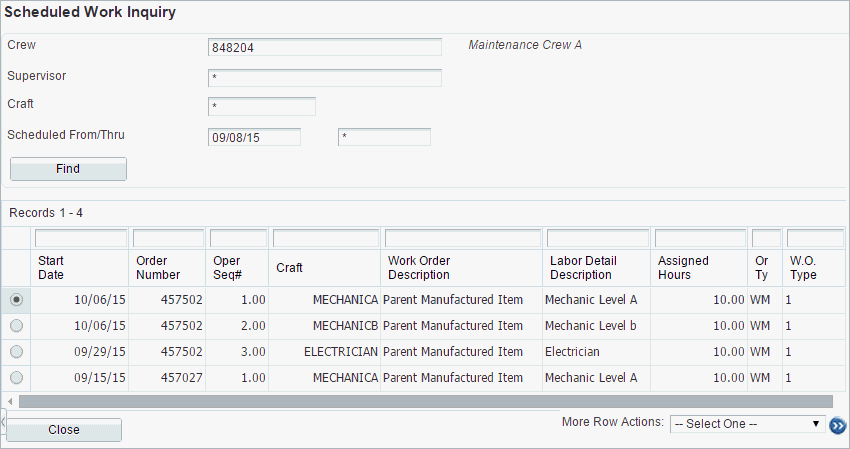Select radio button for order 457027 row
Screen dimensions: 850x449
click(x=16, y=377)
